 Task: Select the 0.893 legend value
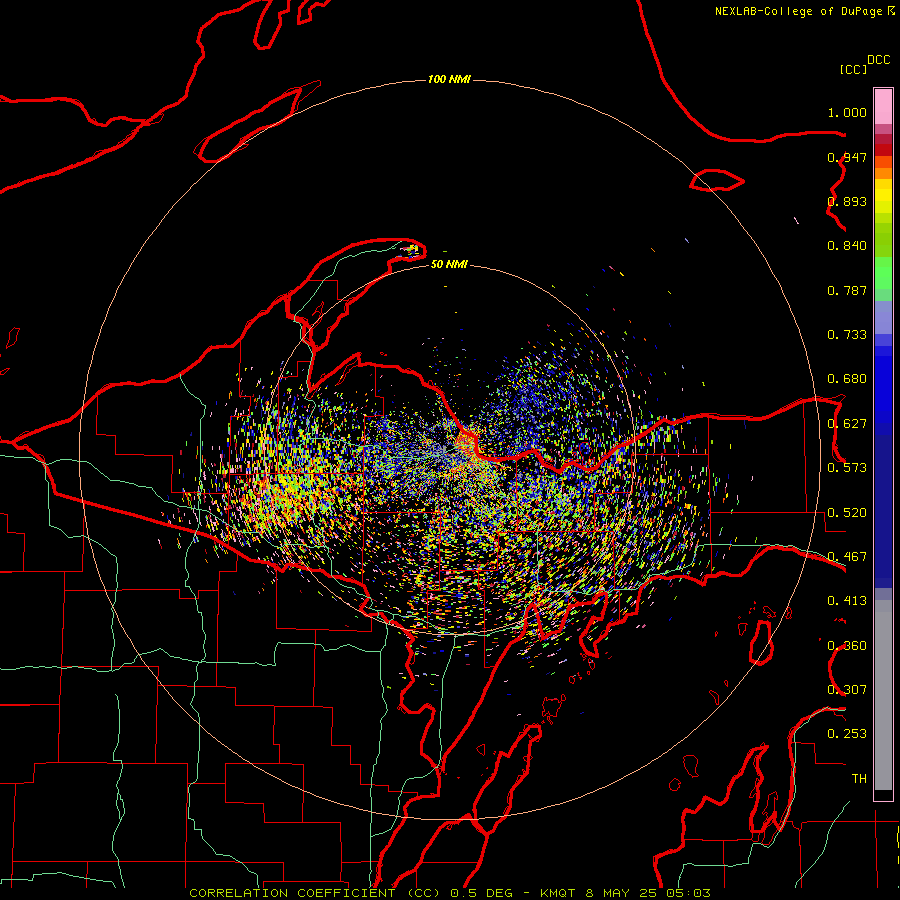pos(847,201)
